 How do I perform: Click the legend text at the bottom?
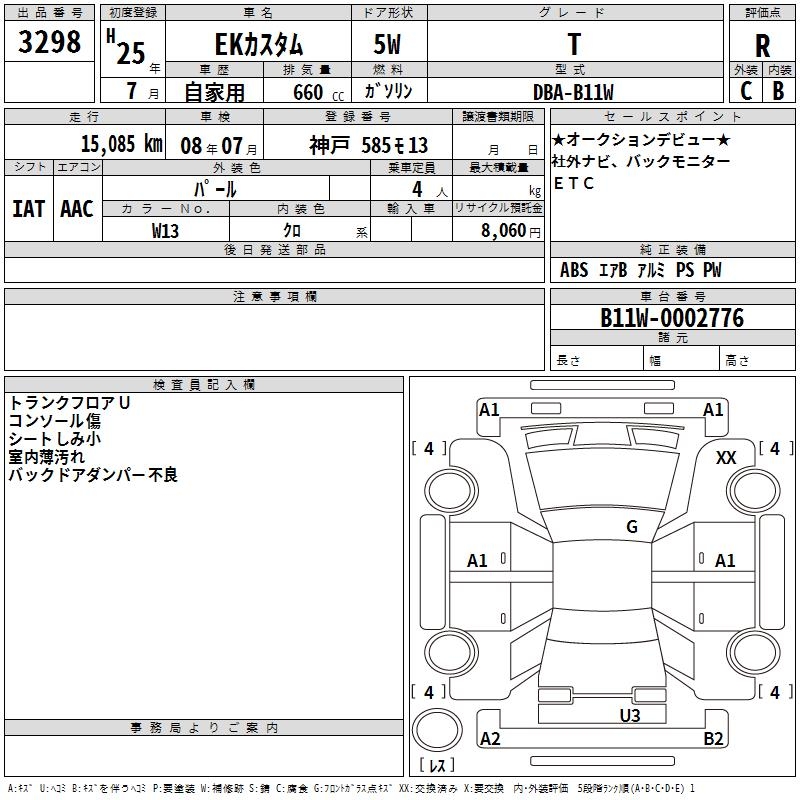352,788
